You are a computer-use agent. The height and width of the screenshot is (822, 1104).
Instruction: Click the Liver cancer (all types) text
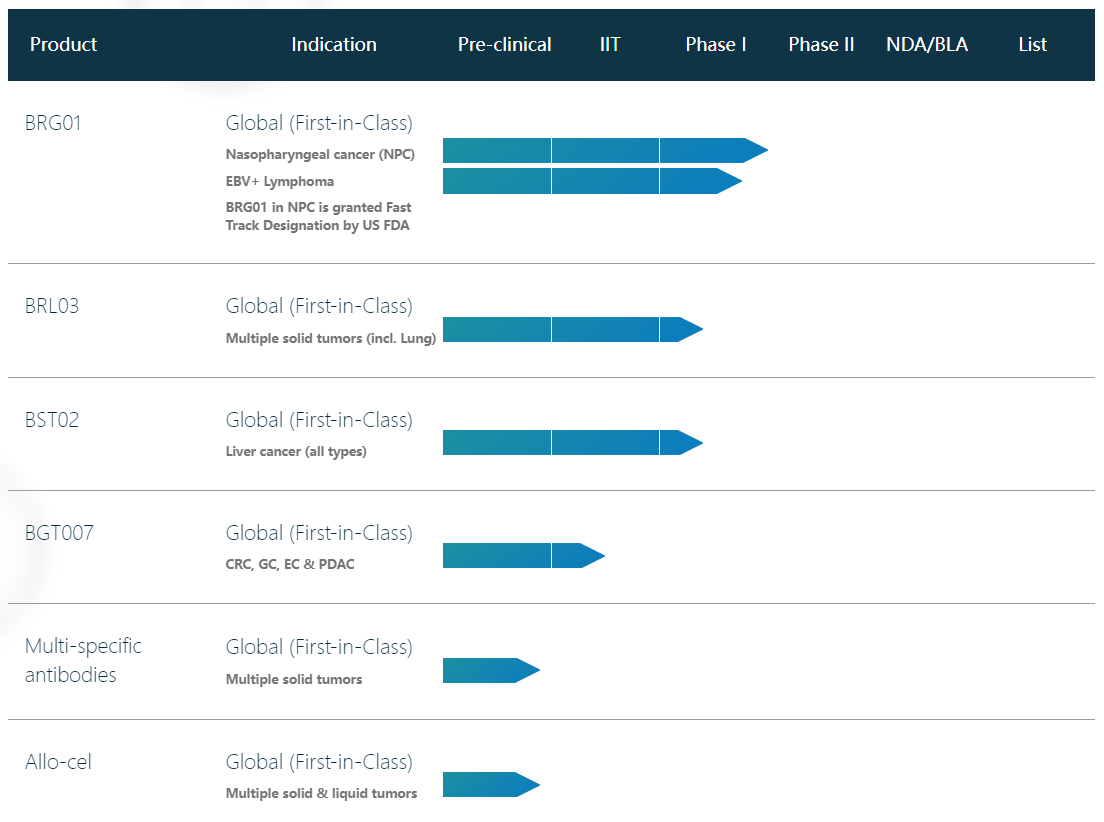coord(296,452)
